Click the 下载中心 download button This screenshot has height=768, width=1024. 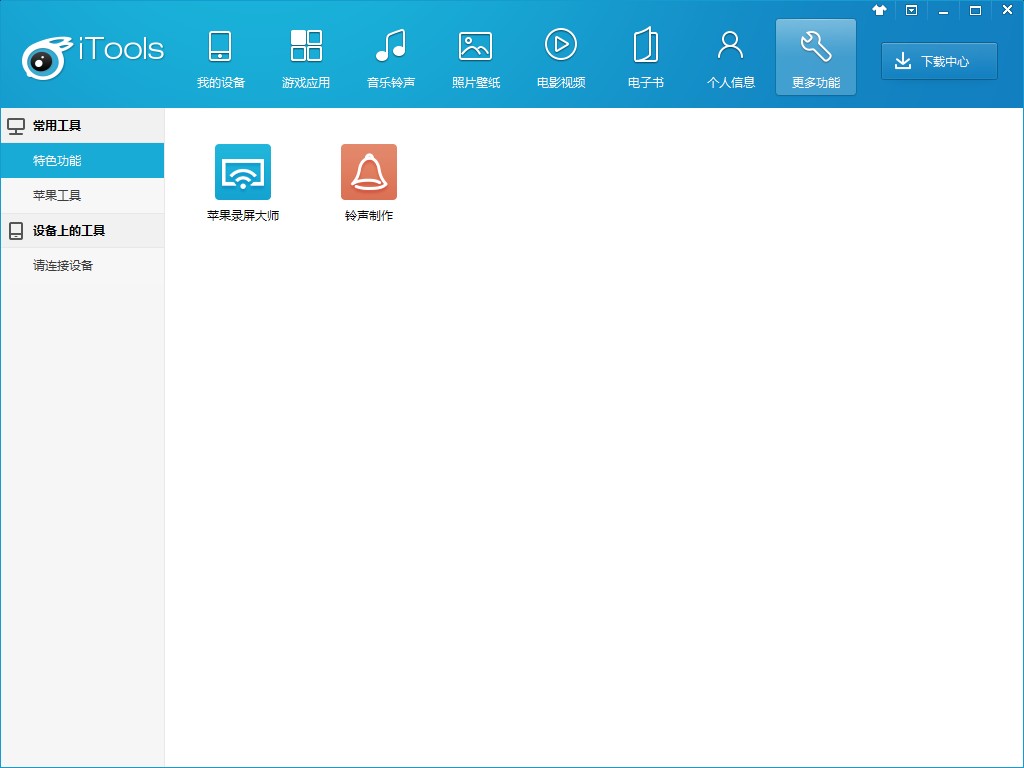coord(939,61)
